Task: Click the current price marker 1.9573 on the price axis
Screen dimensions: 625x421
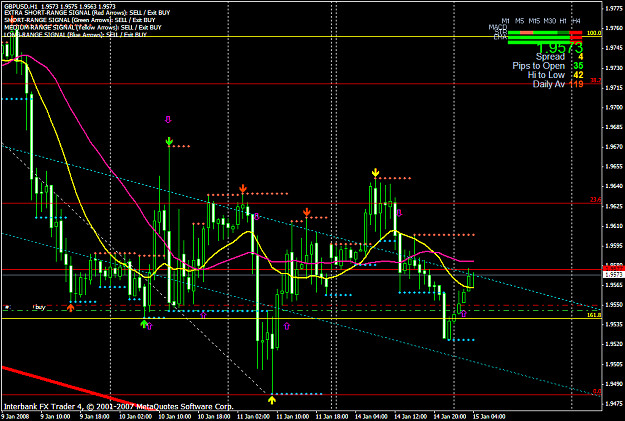Action: (614, 275)
